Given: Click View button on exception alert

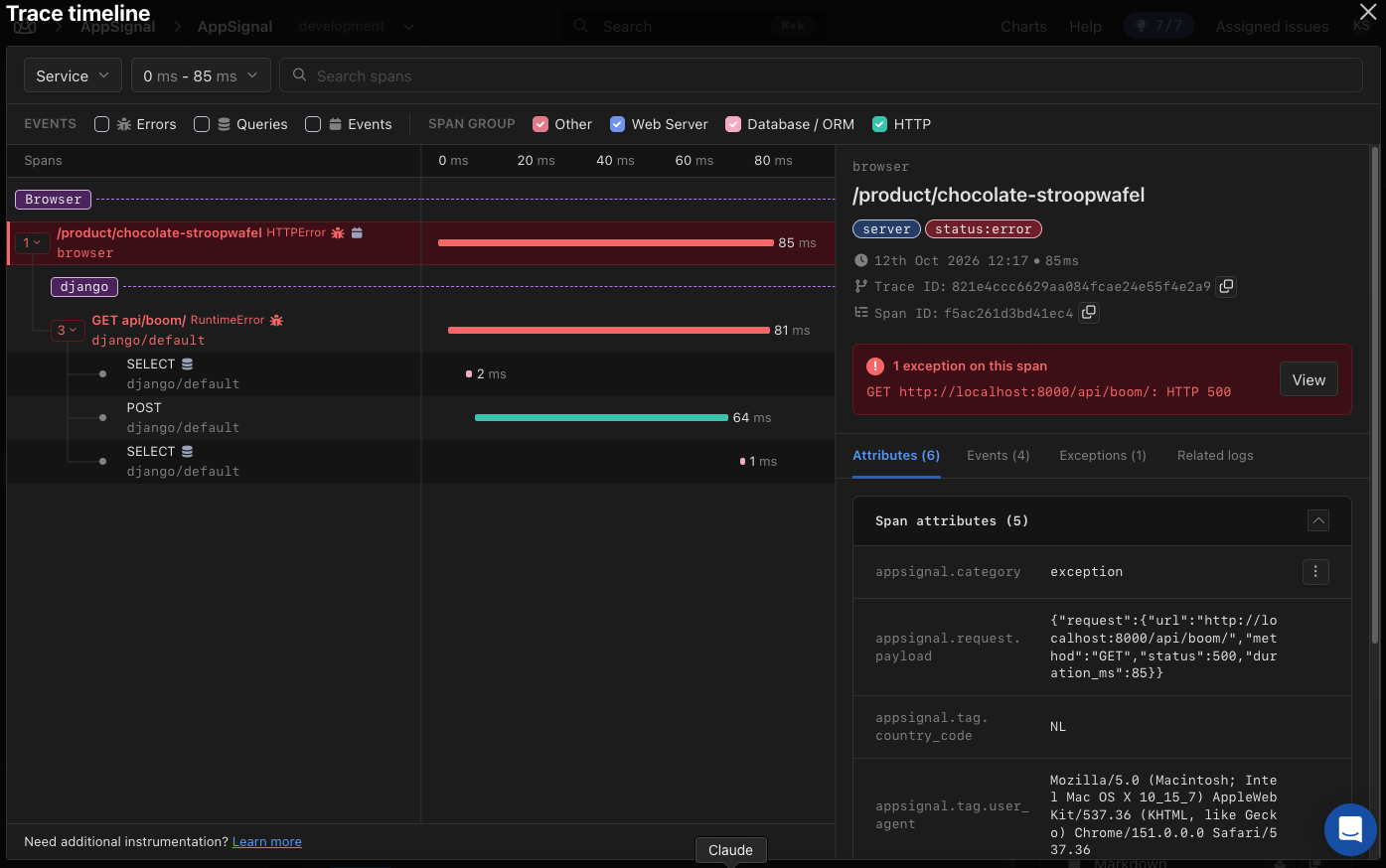Looking at the screenshot, I should (x=1309, y=379).
